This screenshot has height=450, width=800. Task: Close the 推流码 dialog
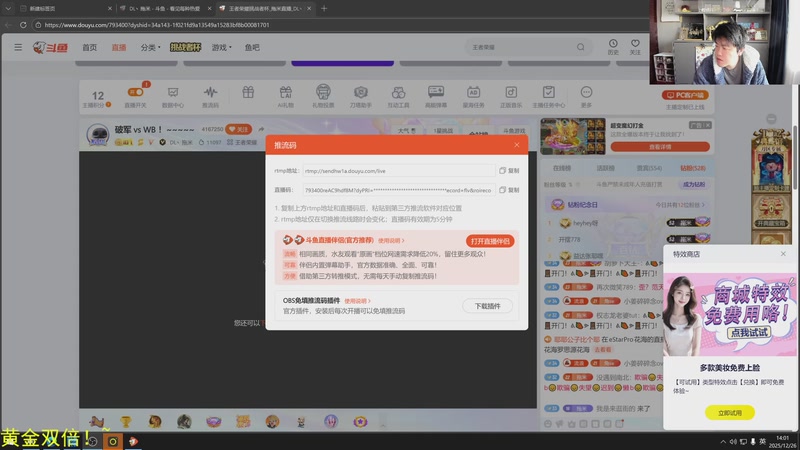coord(517,145)
